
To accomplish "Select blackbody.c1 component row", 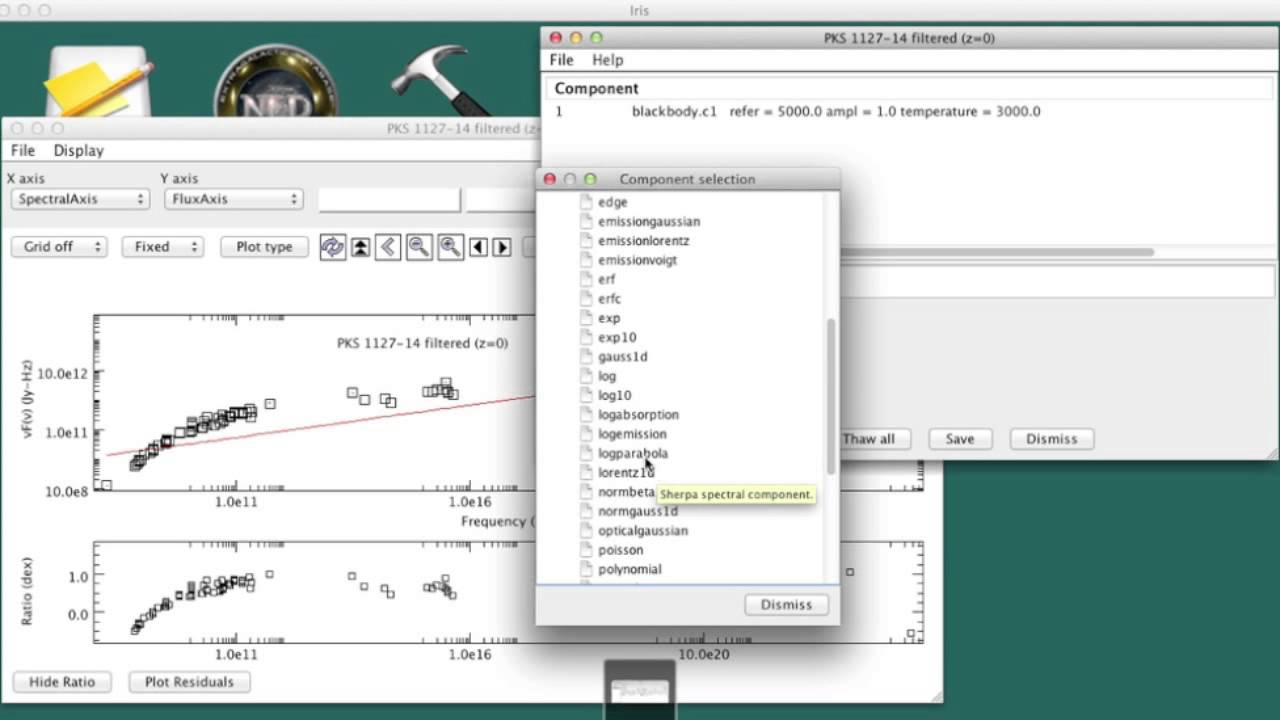I will click(x=910, y=112).
